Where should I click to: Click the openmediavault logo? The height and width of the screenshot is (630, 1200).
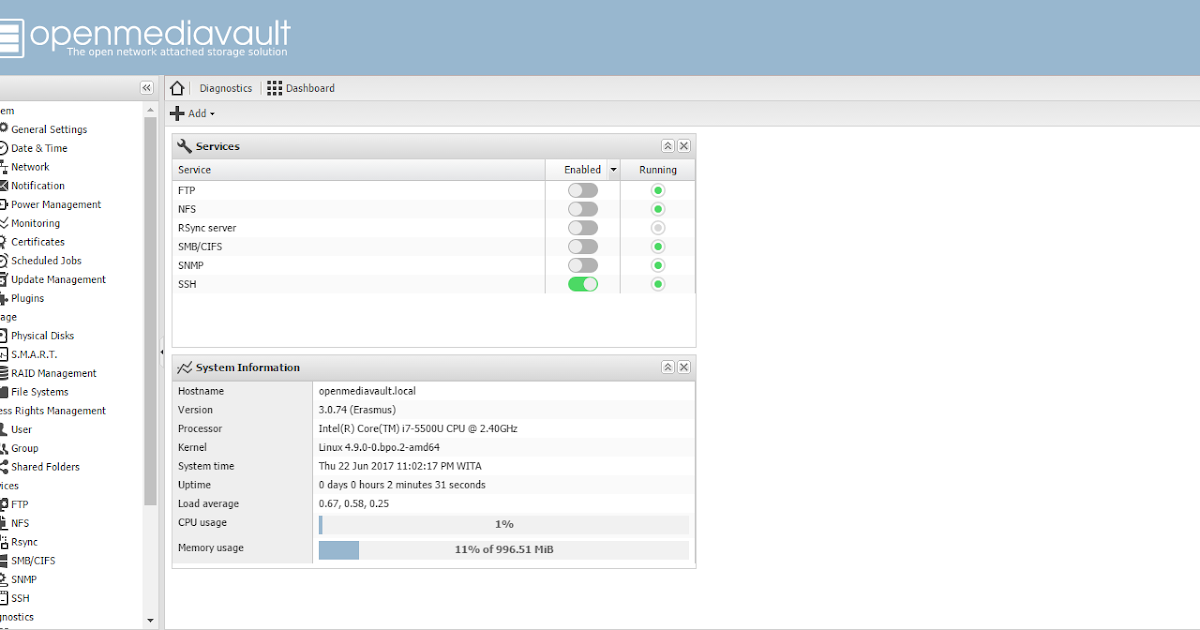(145, 38)
